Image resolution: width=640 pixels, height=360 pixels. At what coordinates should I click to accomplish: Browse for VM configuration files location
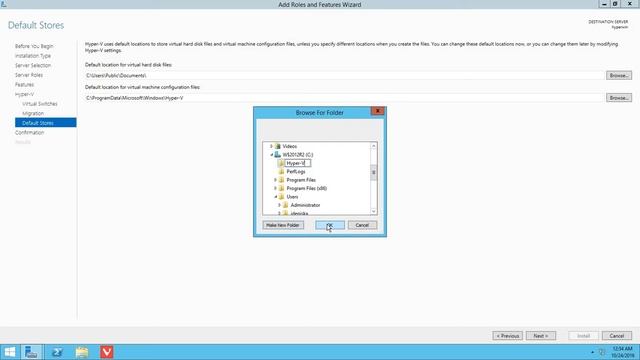click(x=619, y=98)
